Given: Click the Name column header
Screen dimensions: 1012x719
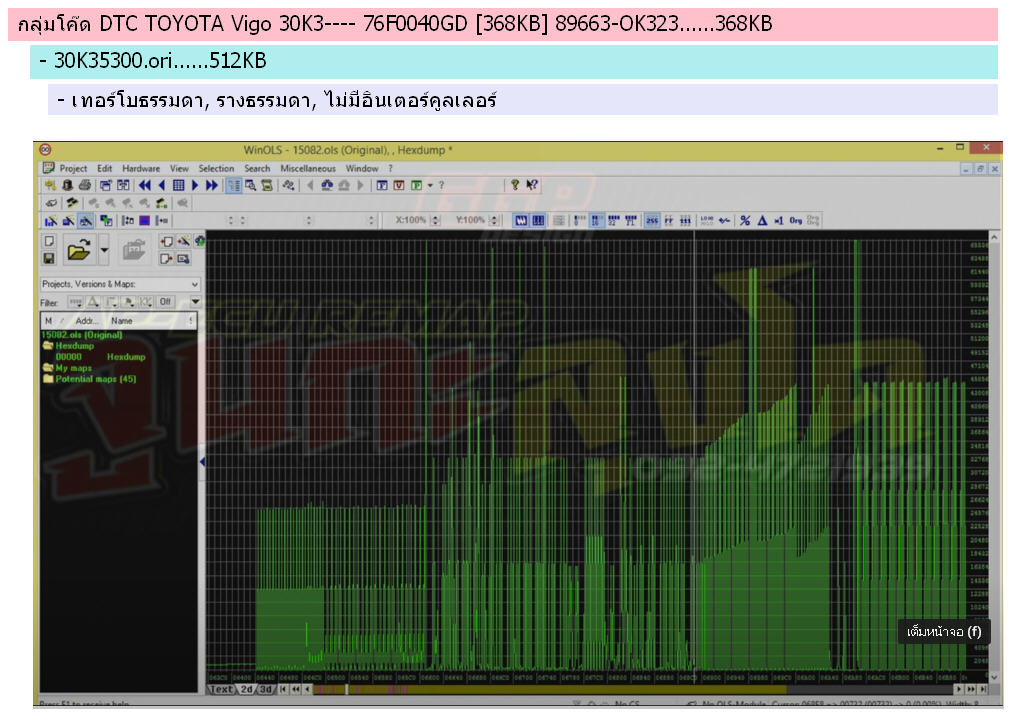Looking at the screenshot, I should point(121,321).
